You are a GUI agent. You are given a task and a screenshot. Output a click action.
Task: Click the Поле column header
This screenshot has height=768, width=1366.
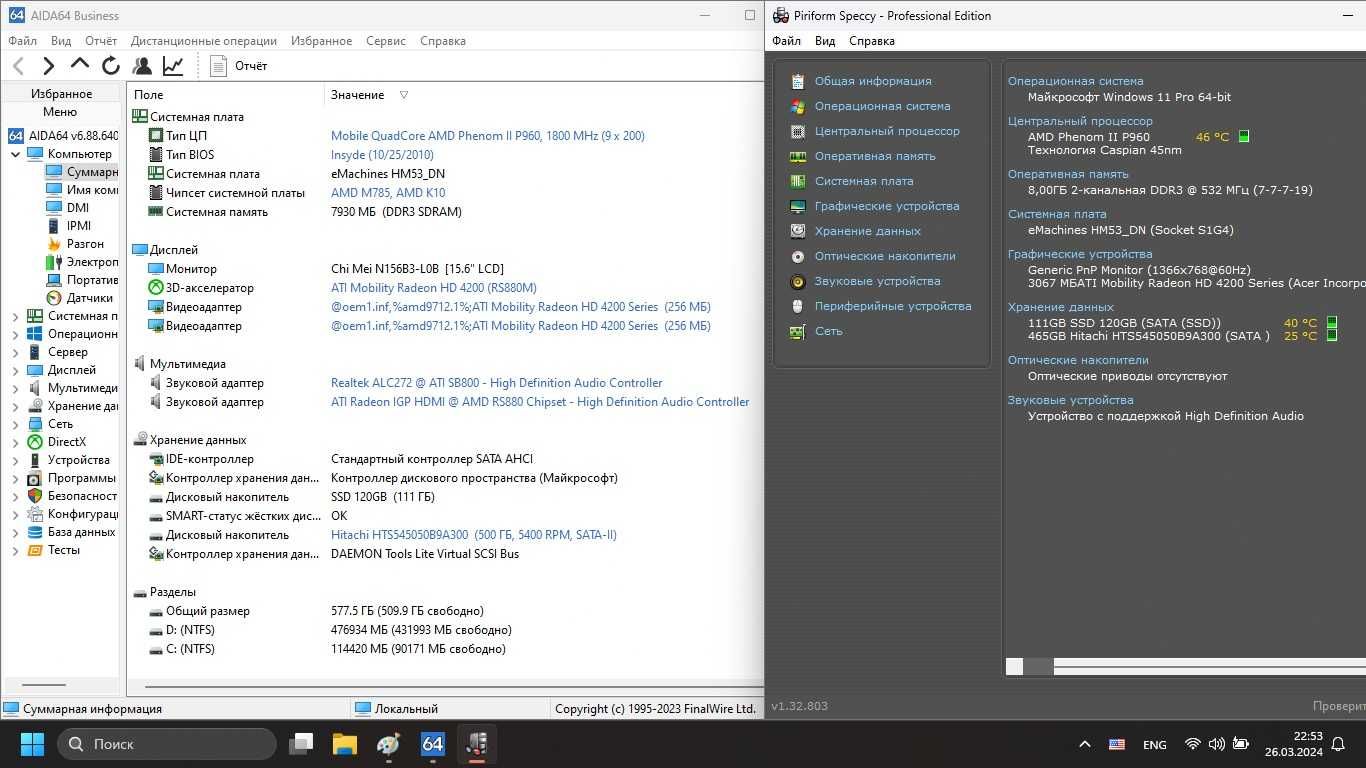(148, 95)
